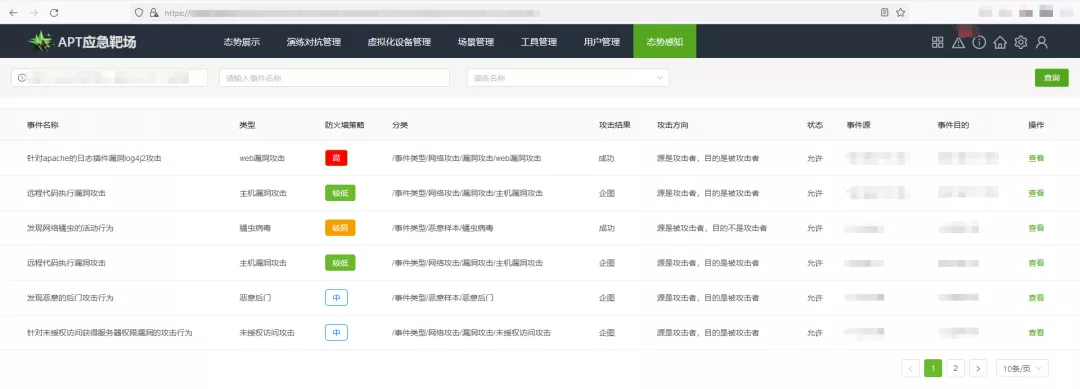The height and width of the screenshot is (389, 1080).
Task: Bookmark the page with the star icon
Action: (x=900, y=12)
